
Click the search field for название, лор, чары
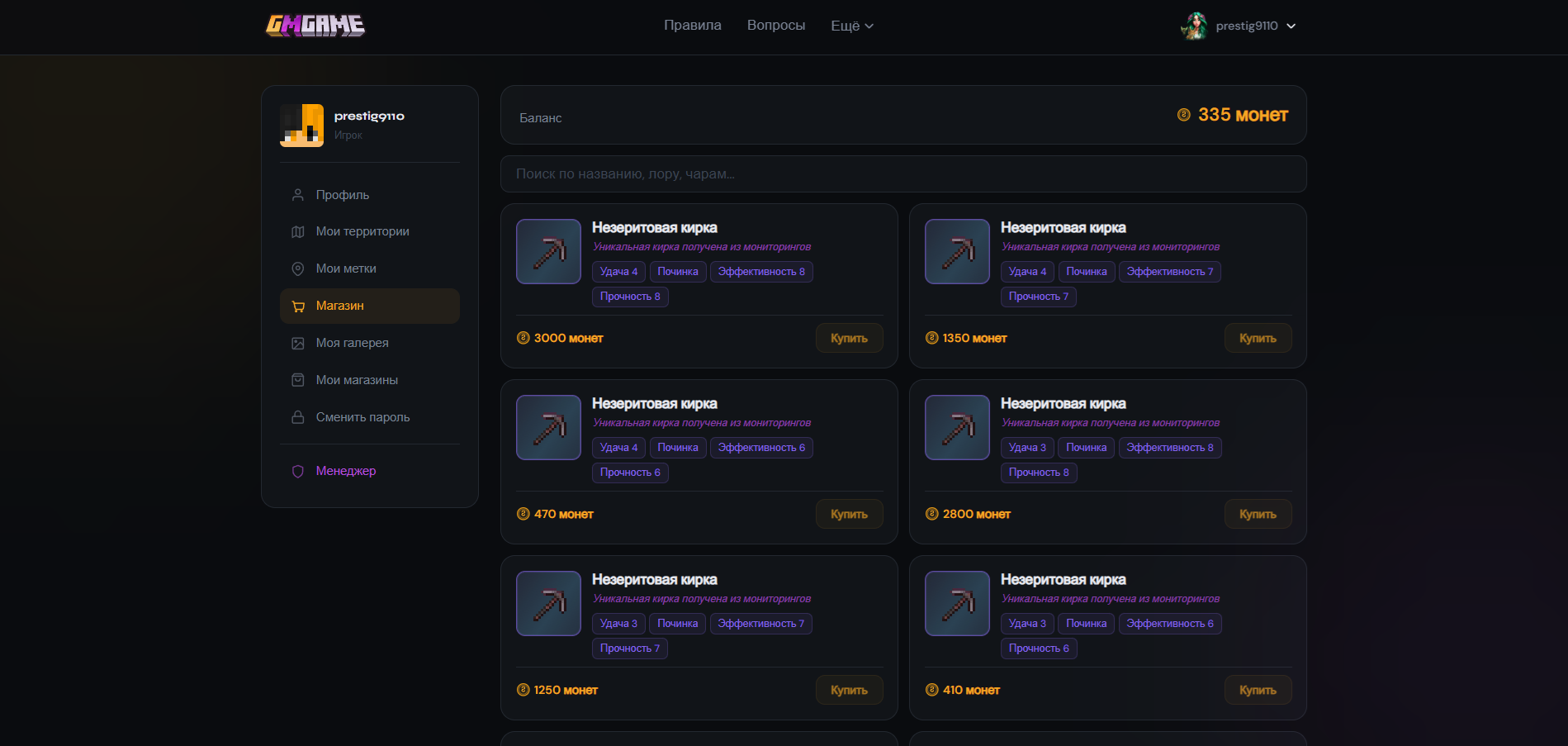(x=903, y=174)
